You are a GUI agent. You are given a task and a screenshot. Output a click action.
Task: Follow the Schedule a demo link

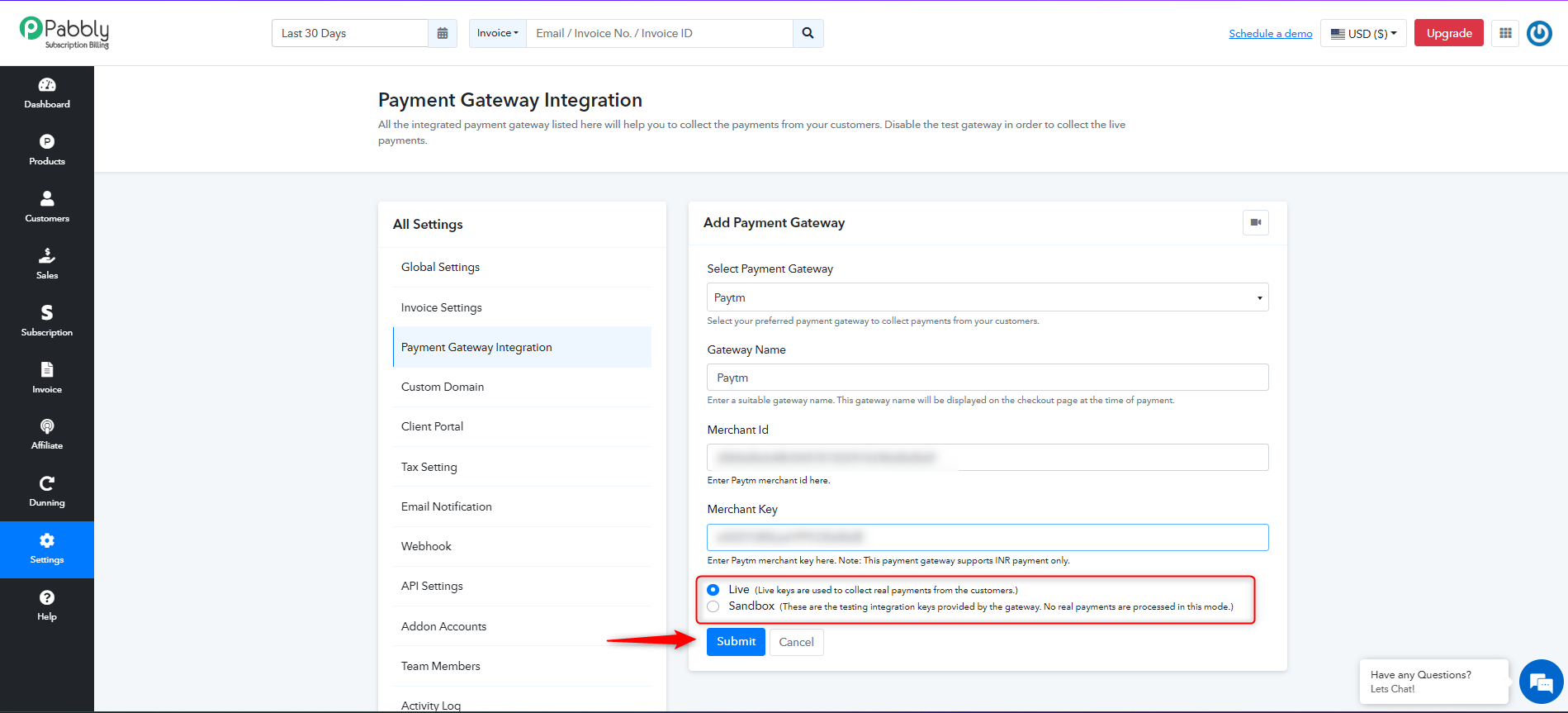pos(1271,34)
